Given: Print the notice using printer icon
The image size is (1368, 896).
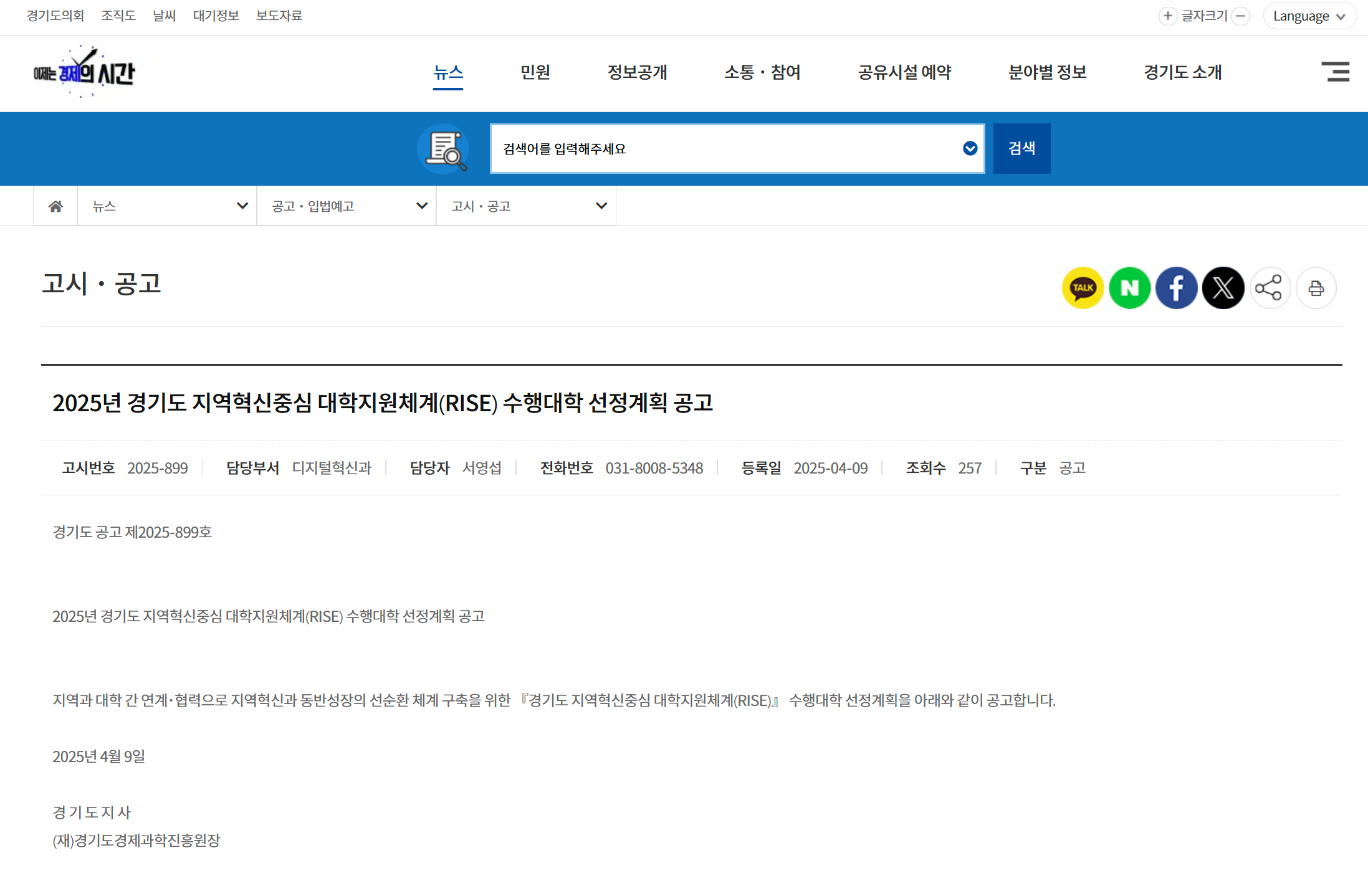Looking at the screenshot, I should click(1316, 288).
